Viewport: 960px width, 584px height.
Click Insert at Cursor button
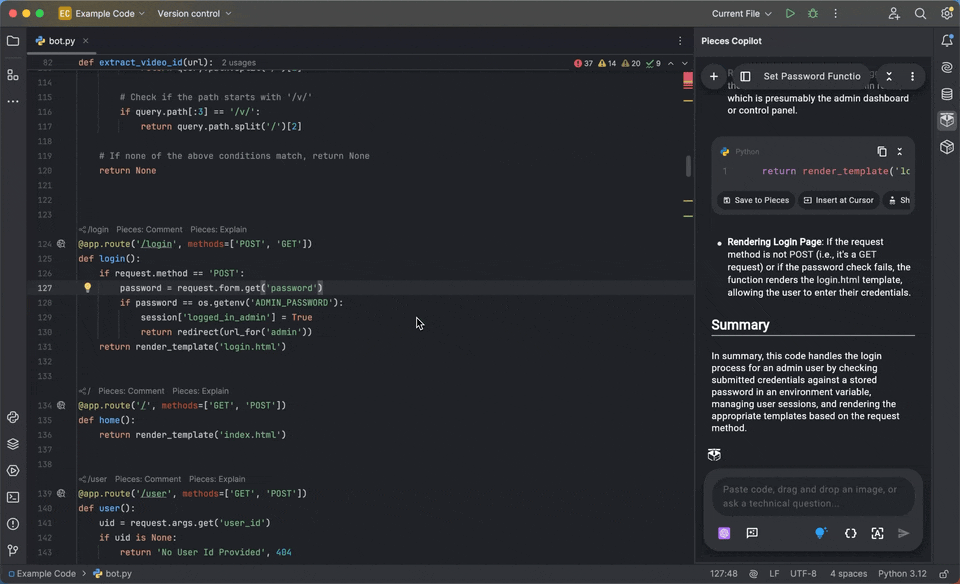(x=838, y=200)
